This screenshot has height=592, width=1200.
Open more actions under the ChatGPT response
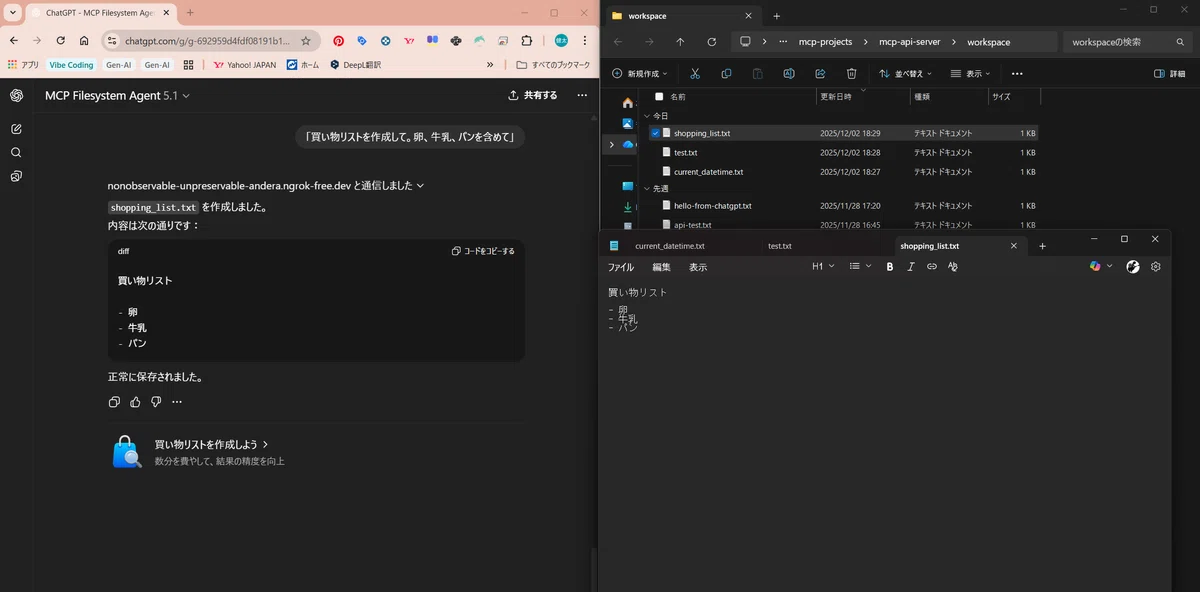(177, 402)
